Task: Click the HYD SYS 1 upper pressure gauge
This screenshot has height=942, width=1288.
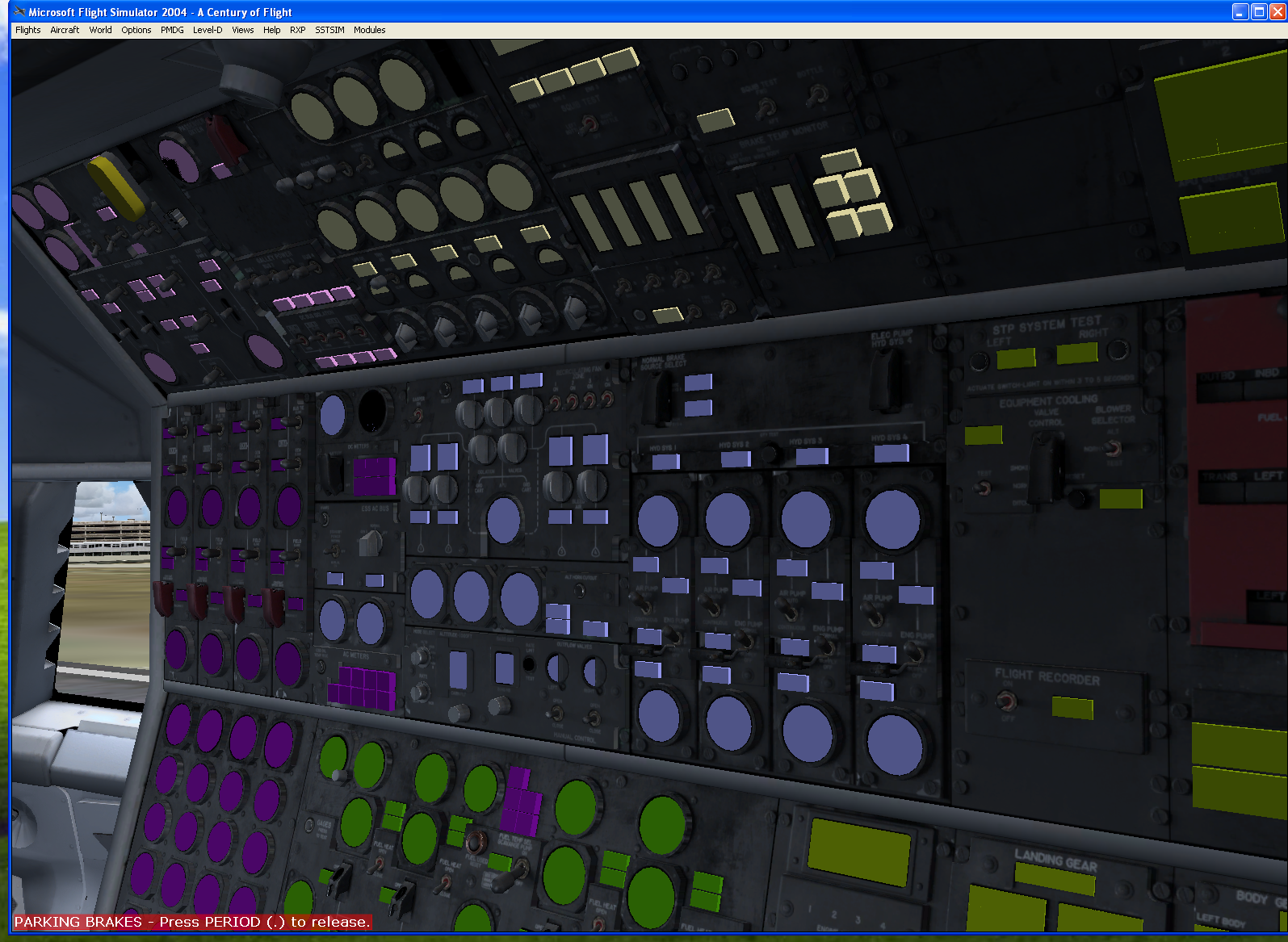Action: 658,521
